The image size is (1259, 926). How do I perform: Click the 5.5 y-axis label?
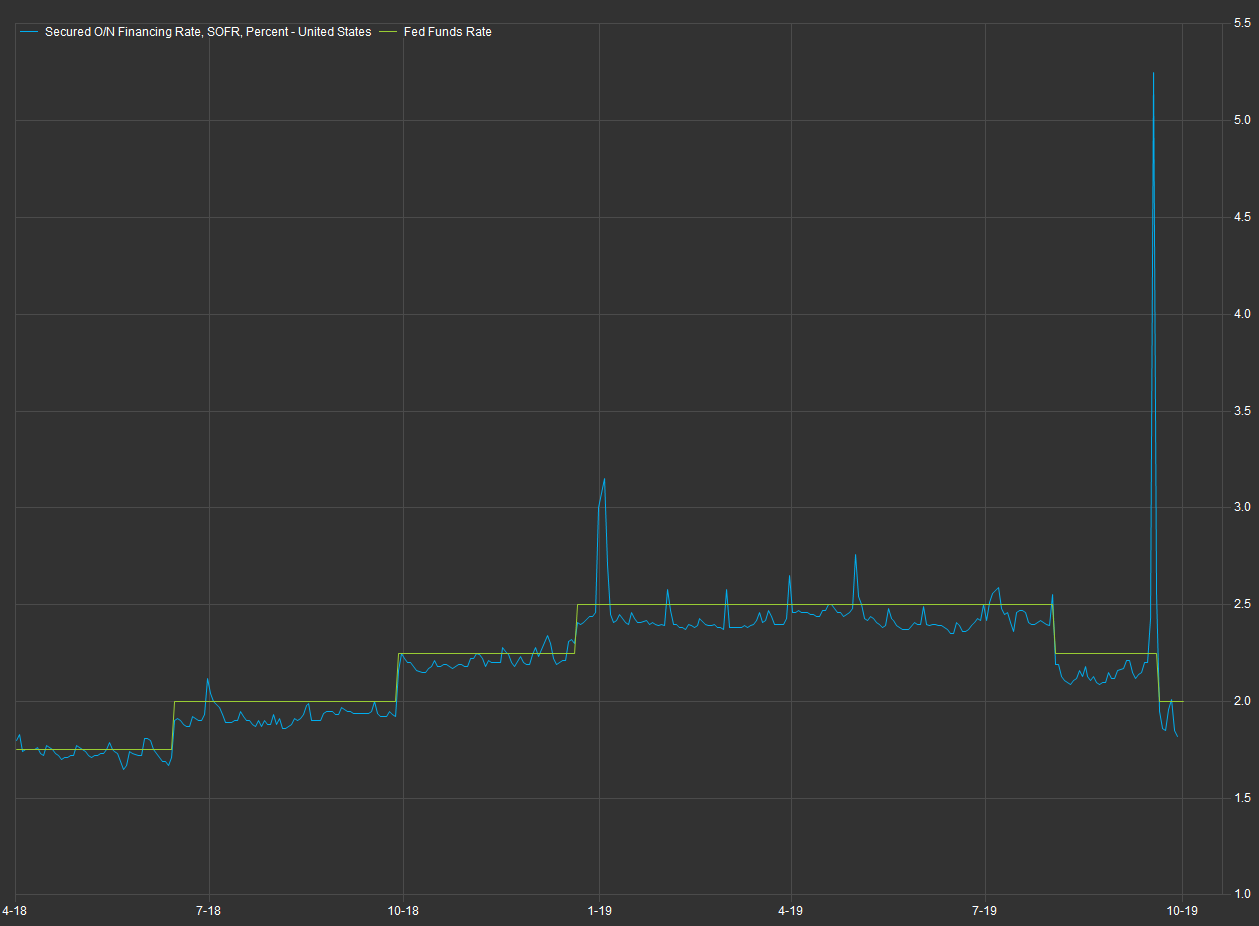[x=1242, y=23]
